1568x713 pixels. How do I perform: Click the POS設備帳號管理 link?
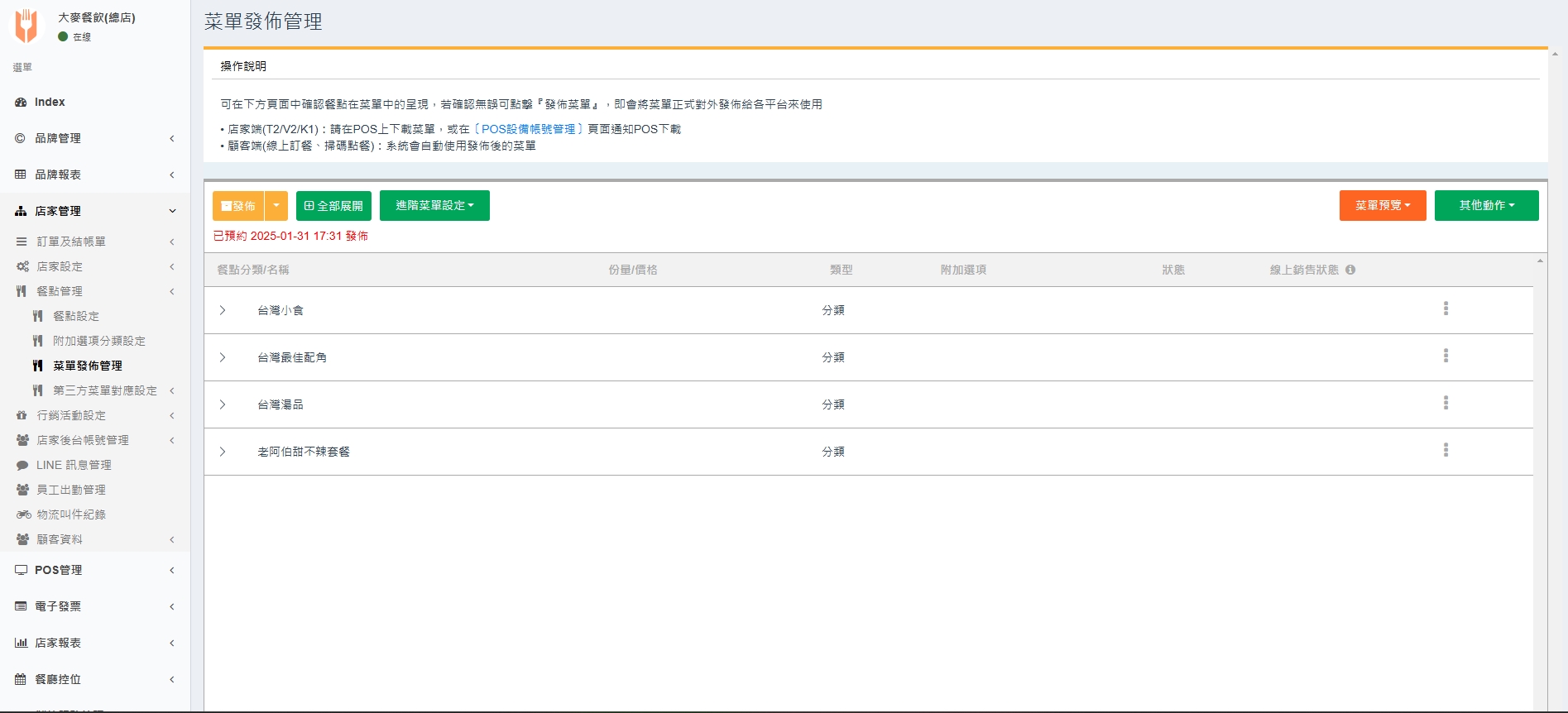(x=528, y=129)
